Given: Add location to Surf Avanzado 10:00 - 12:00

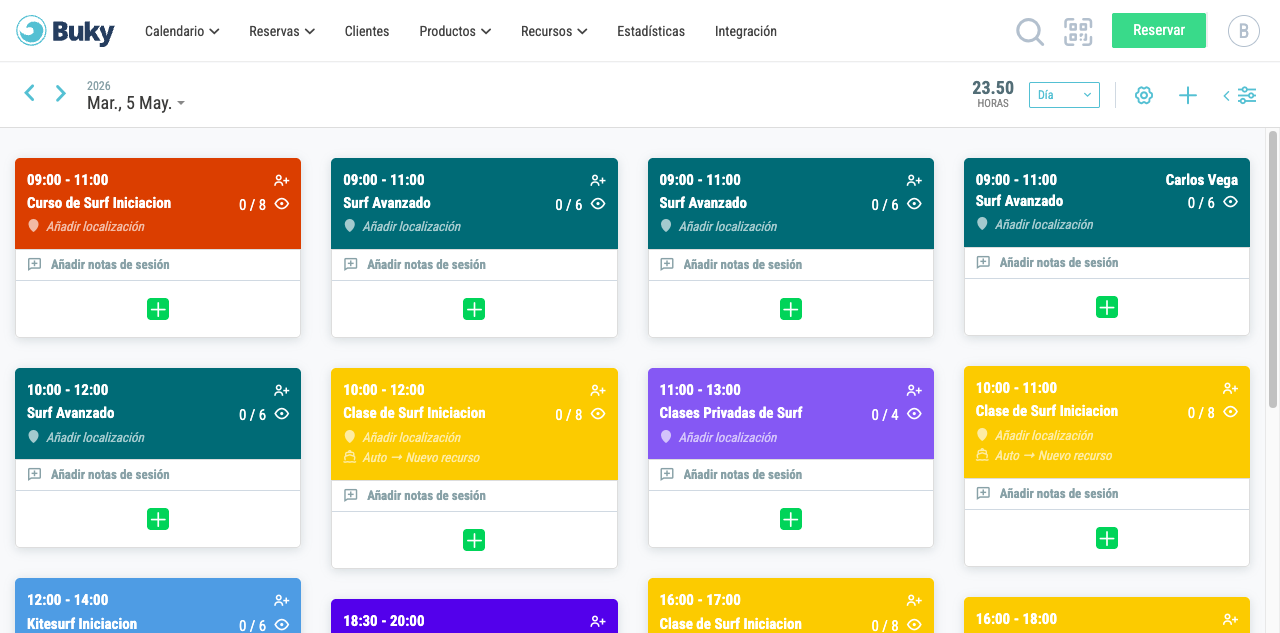Looking at the screenshot, I should 95,437.
